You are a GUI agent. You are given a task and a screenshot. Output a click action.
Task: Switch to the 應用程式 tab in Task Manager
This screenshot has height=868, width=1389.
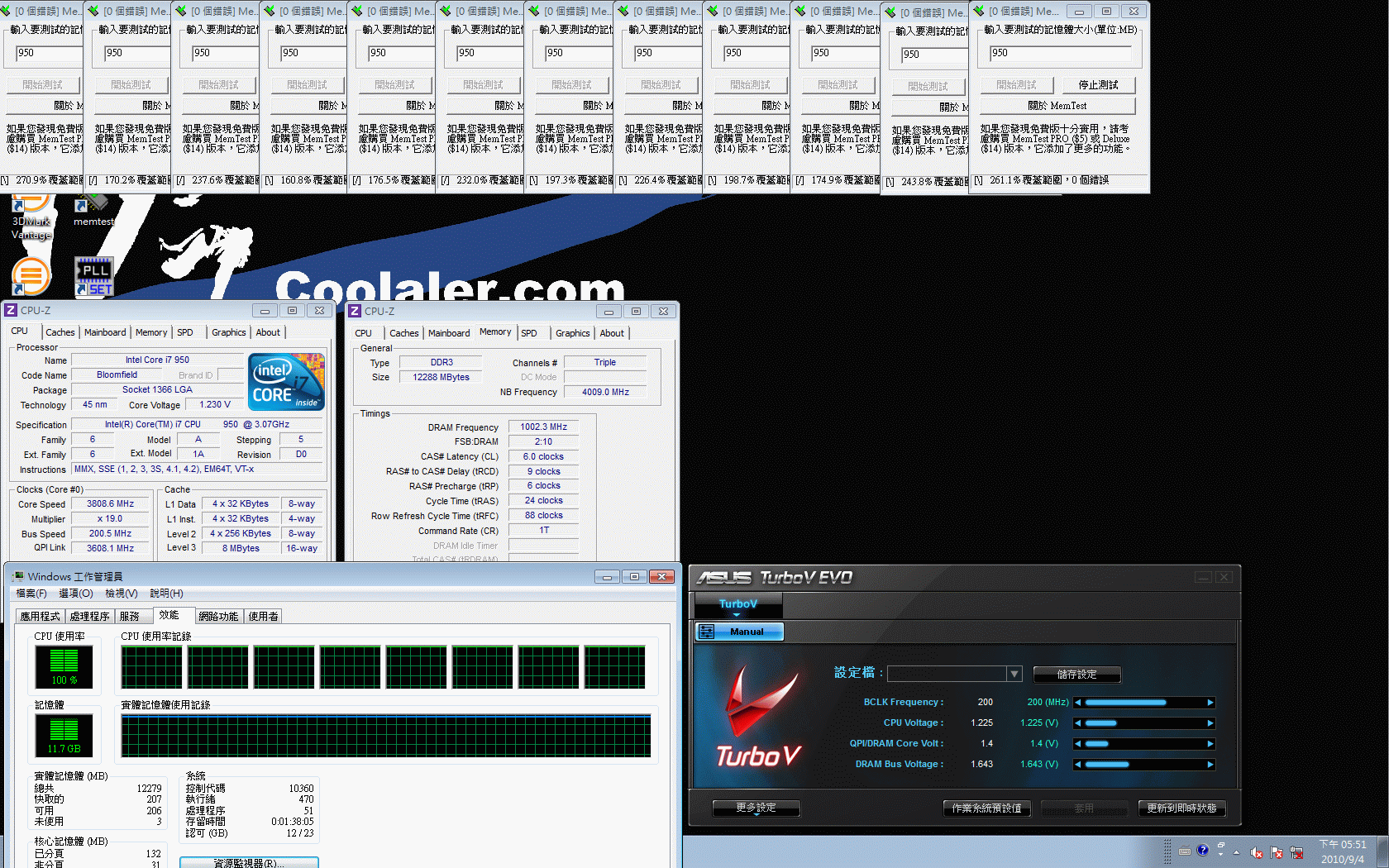pyautogui.click(x=40, y=616)
